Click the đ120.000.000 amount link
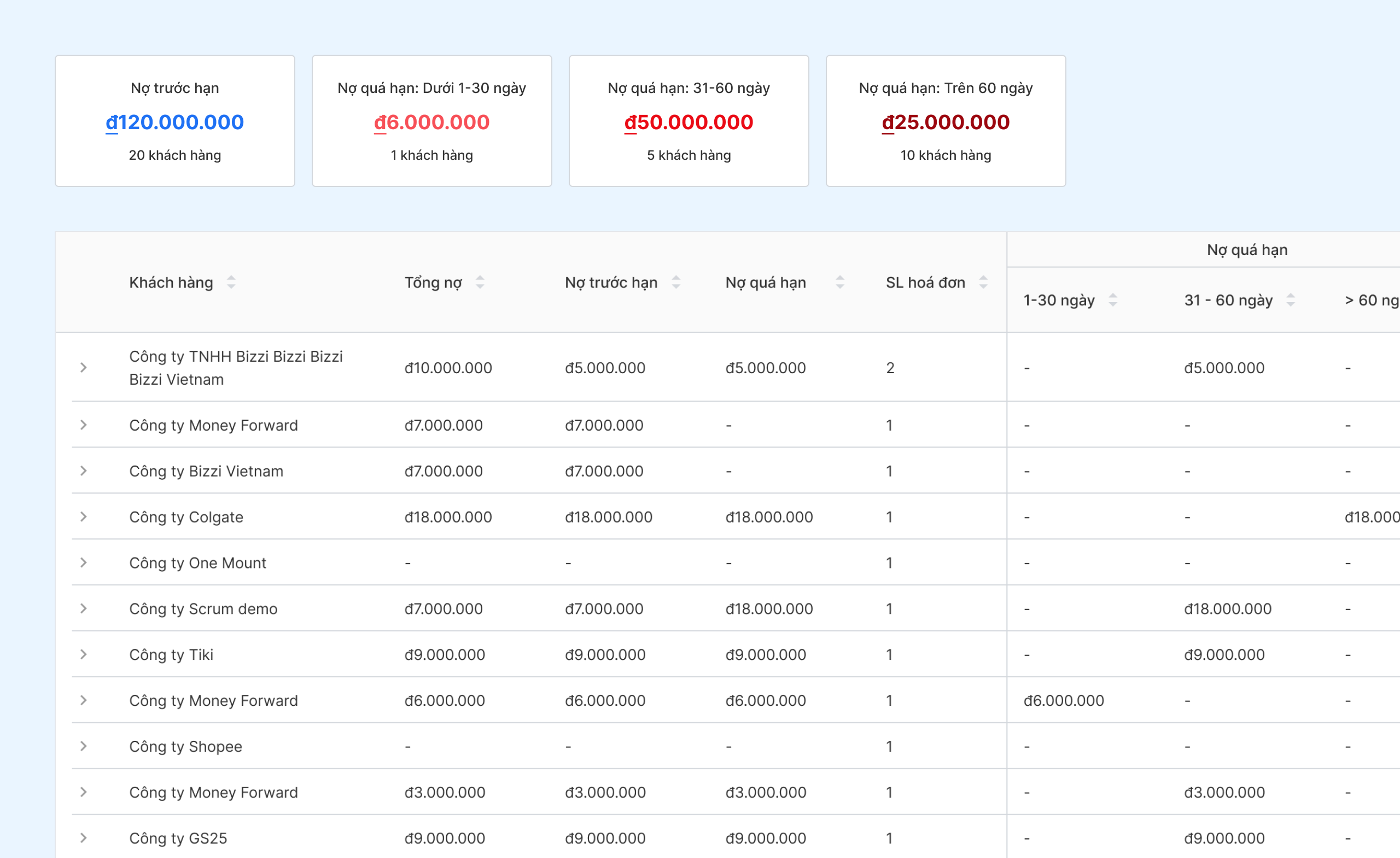The height and width of the screenshot is (858, 1400). tap(175, 122)
